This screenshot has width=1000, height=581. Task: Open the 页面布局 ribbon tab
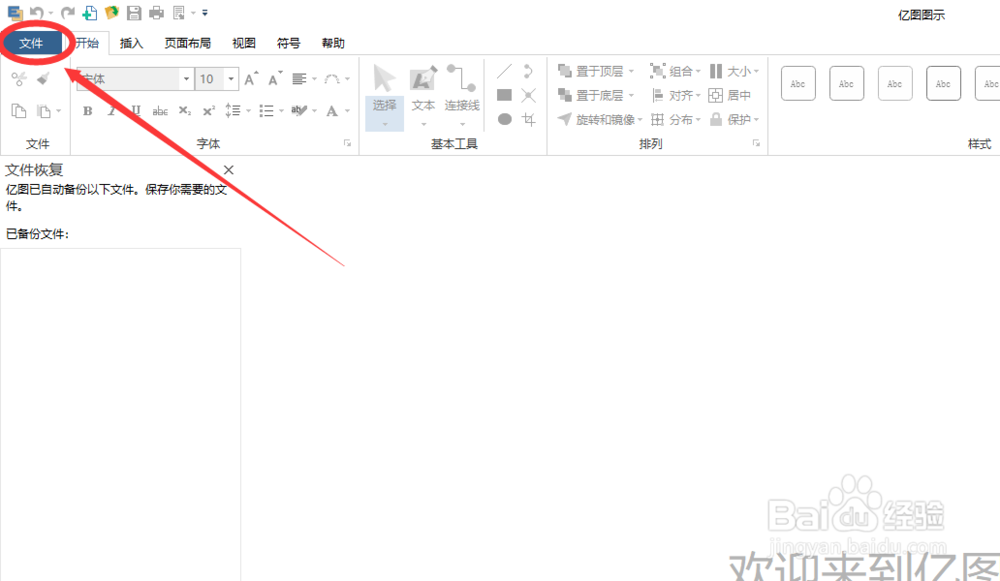pyautogui.click(x=188, y=43)
